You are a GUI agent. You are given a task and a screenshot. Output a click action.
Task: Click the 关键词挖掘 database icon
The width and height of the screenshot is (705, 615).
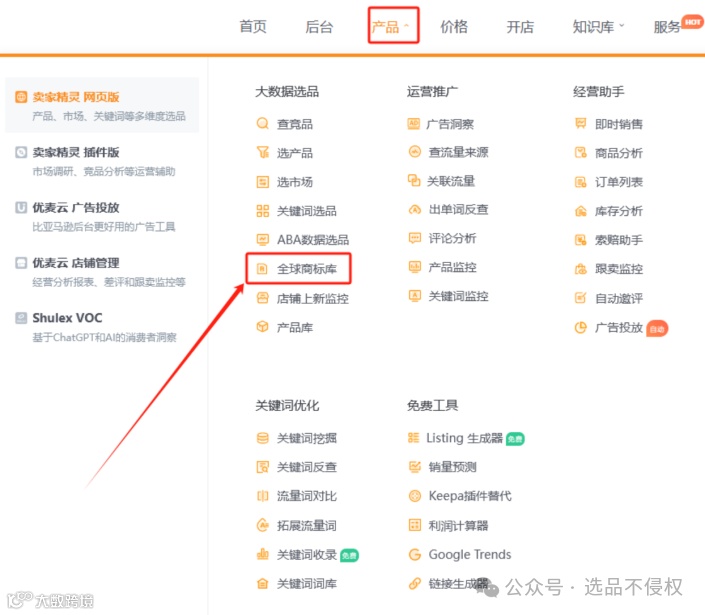[x=263, y=438]
